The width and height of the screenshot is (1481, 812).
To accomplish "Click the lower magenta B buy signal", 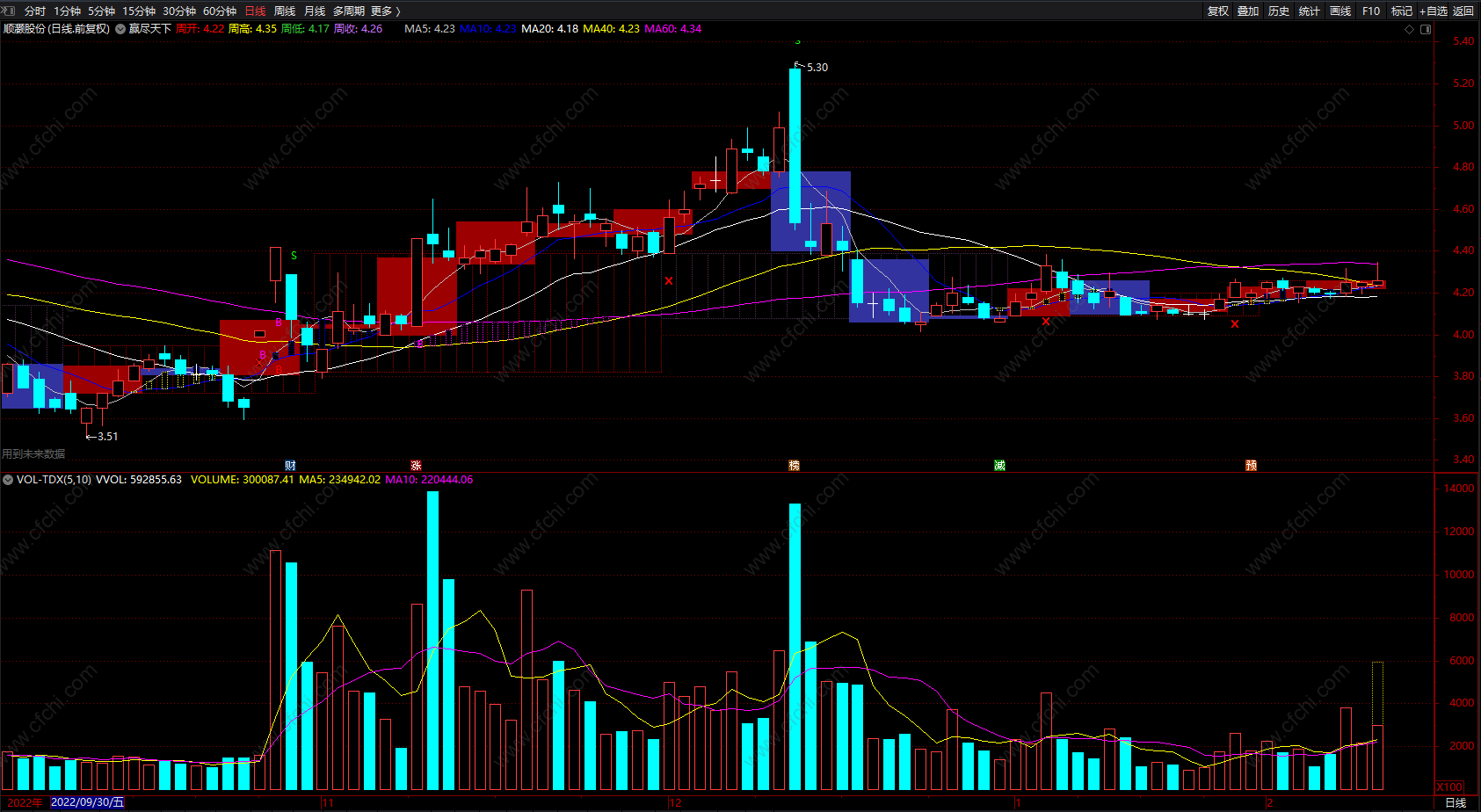I will (x=263, y=355).
